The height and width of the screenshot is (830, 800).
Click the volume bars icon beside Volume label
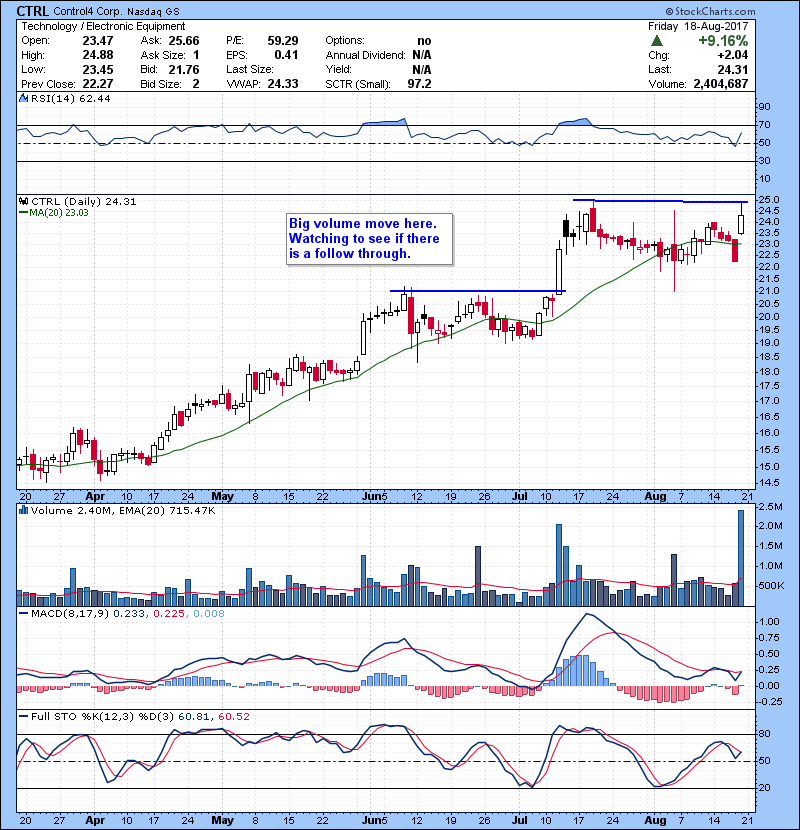click(23, 510)
